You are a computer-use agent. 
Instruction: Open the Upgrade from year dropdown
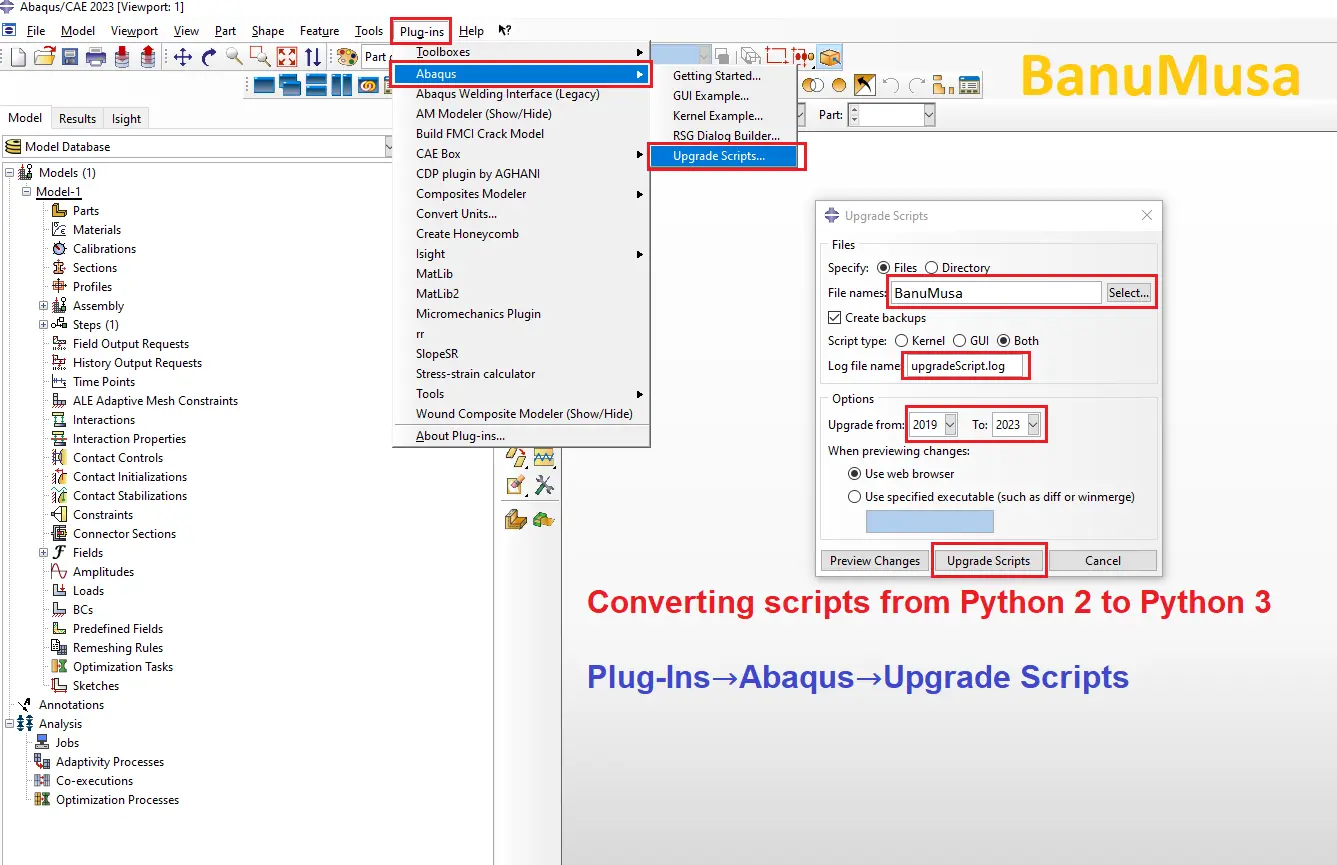click(950, 425)
